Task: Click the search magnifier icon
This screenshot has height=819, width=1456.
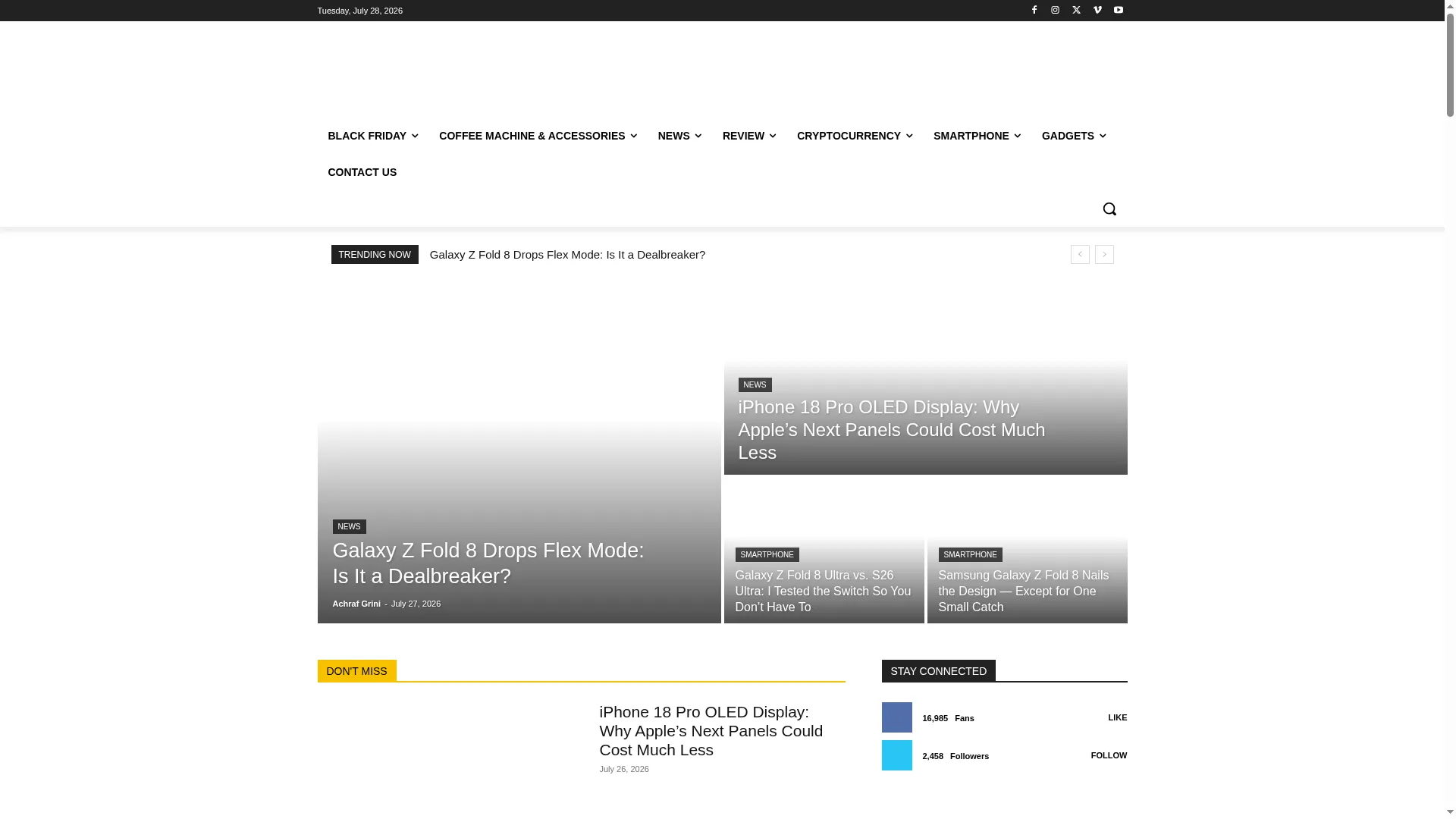Action: (x=1109, y=209)
